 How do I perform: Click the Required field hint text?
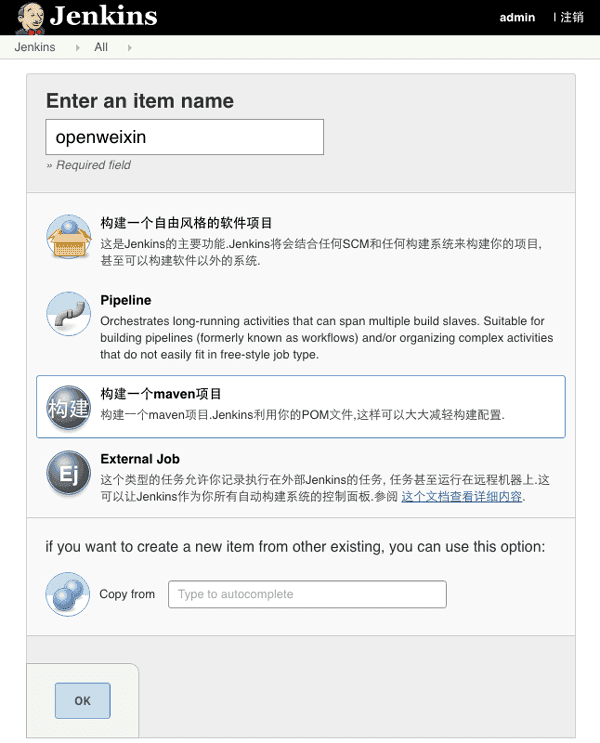click(x=89, y=165)
